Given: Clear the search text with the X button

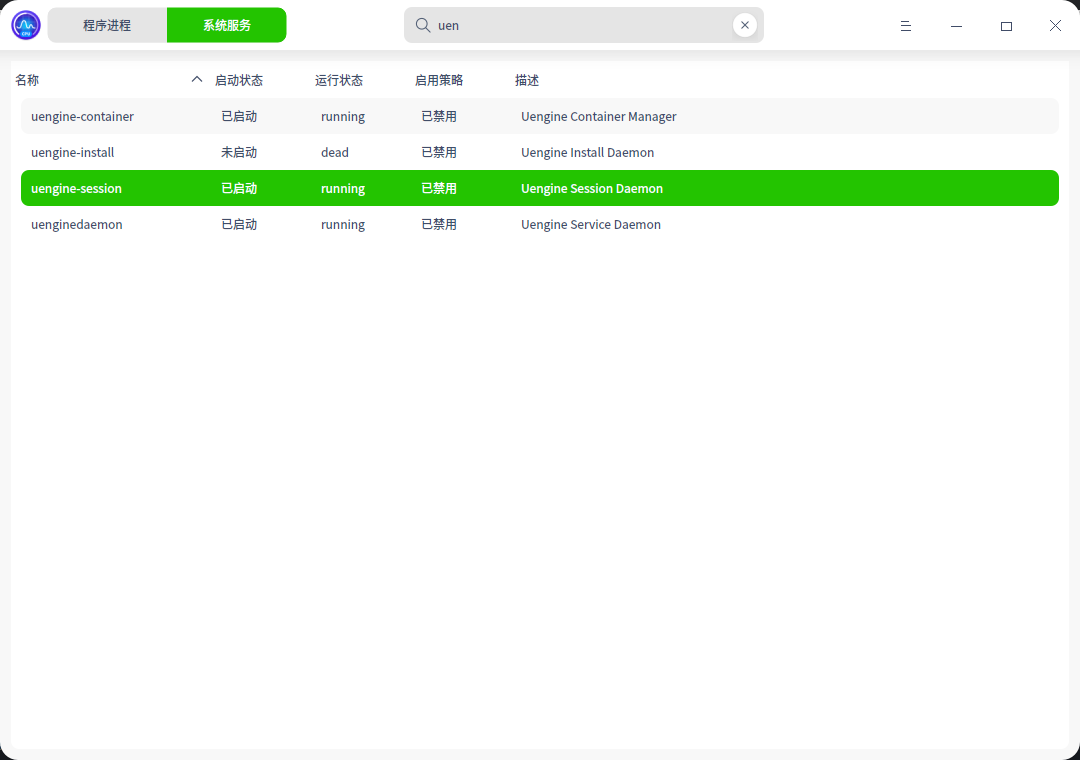Looking at the screenshot, I should coord(745,25).
